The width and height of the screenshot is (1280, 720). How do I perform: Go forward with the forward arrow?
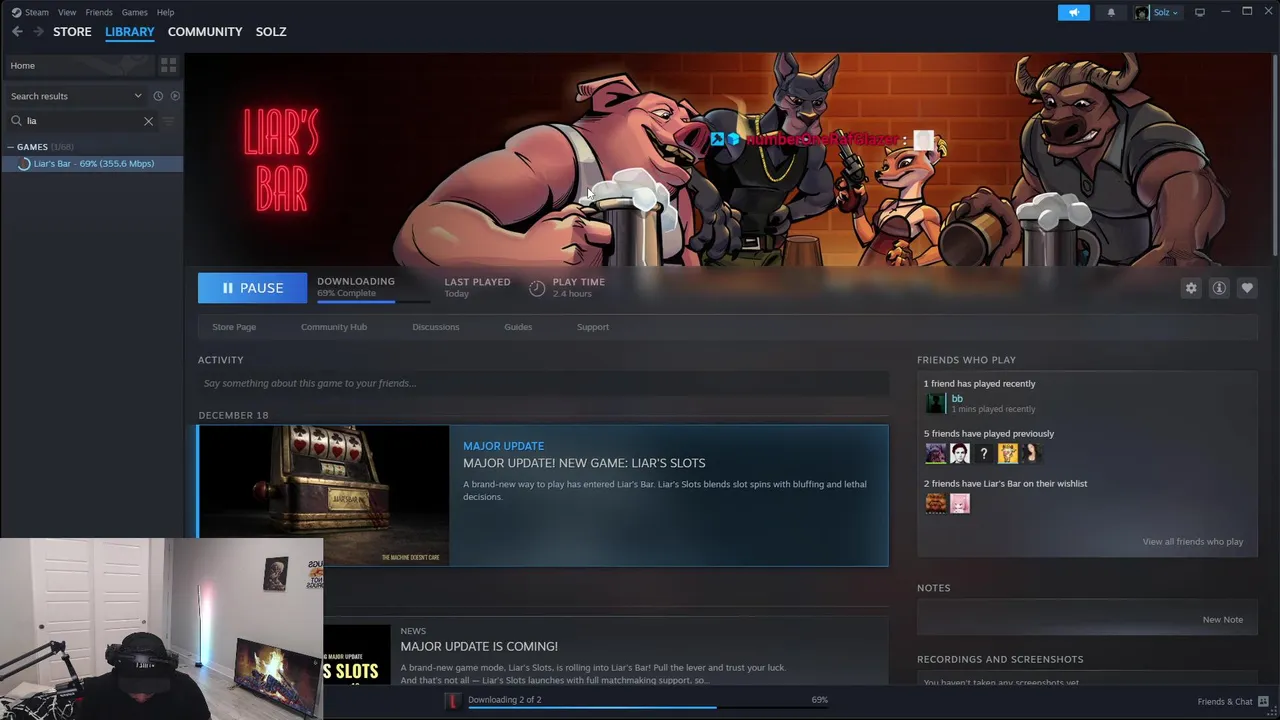[38, 32]
